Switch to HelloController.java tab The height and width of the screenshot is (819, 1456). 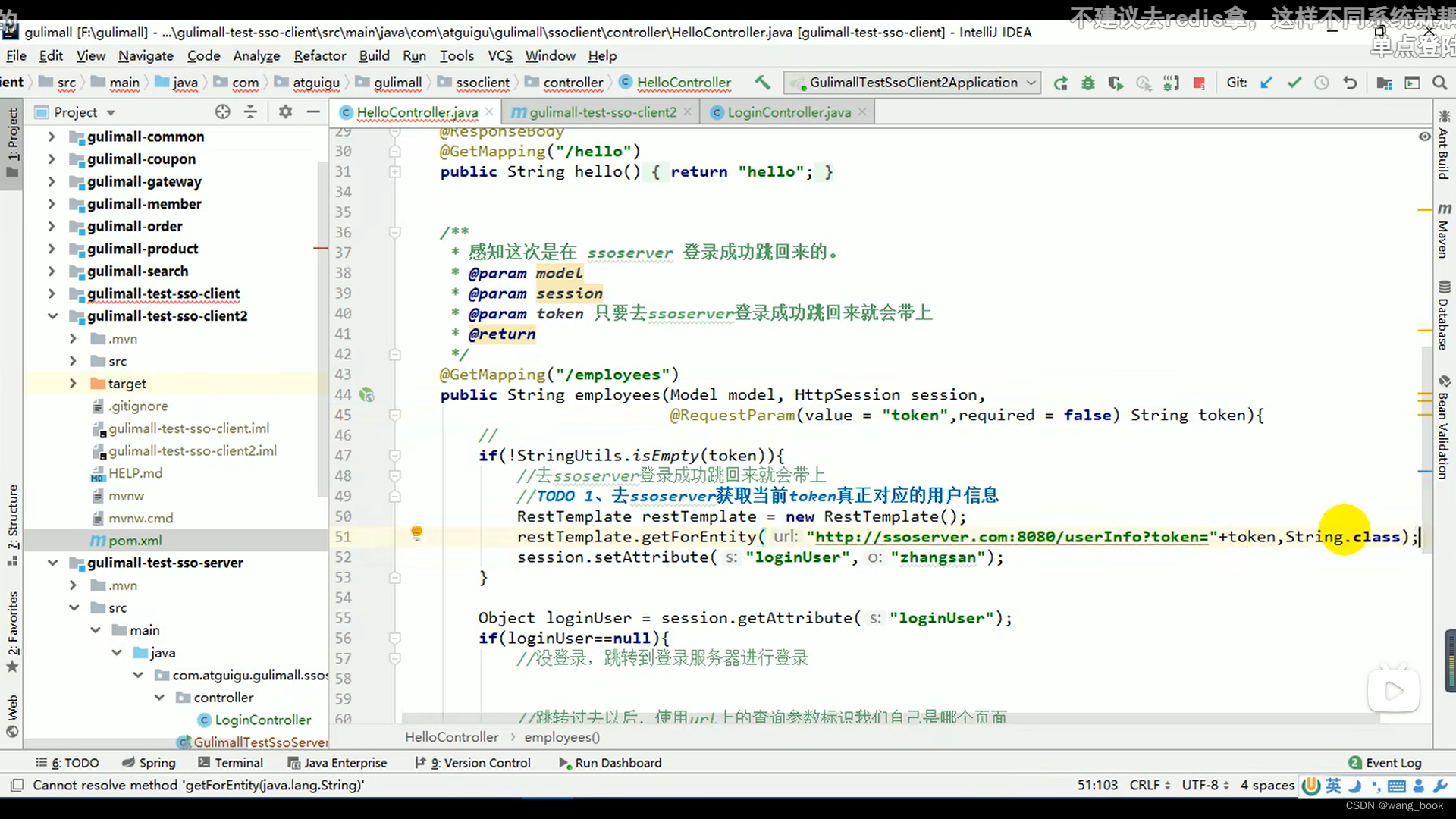point(416,112)
